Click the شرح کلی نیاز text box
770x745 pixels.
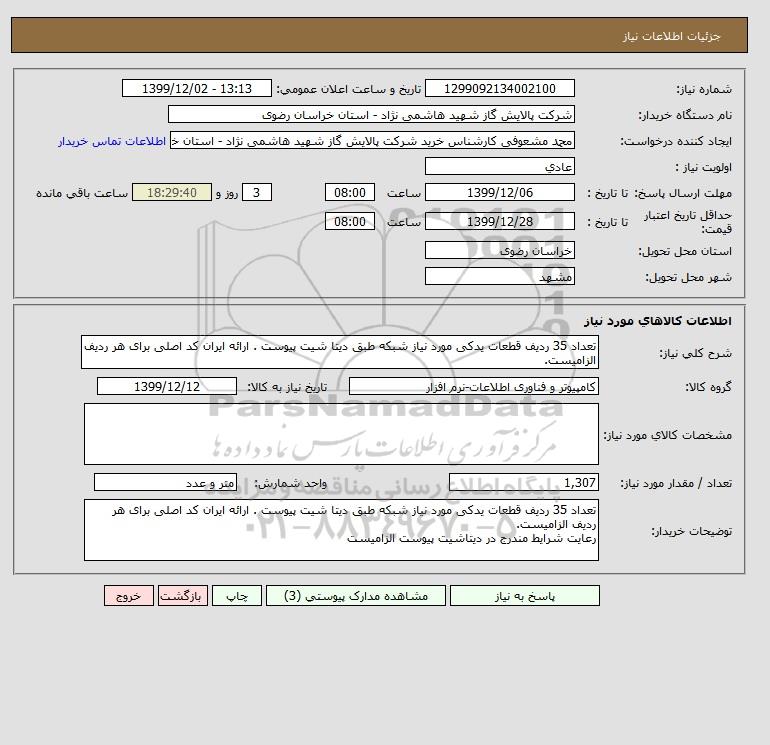click(340, 352)
